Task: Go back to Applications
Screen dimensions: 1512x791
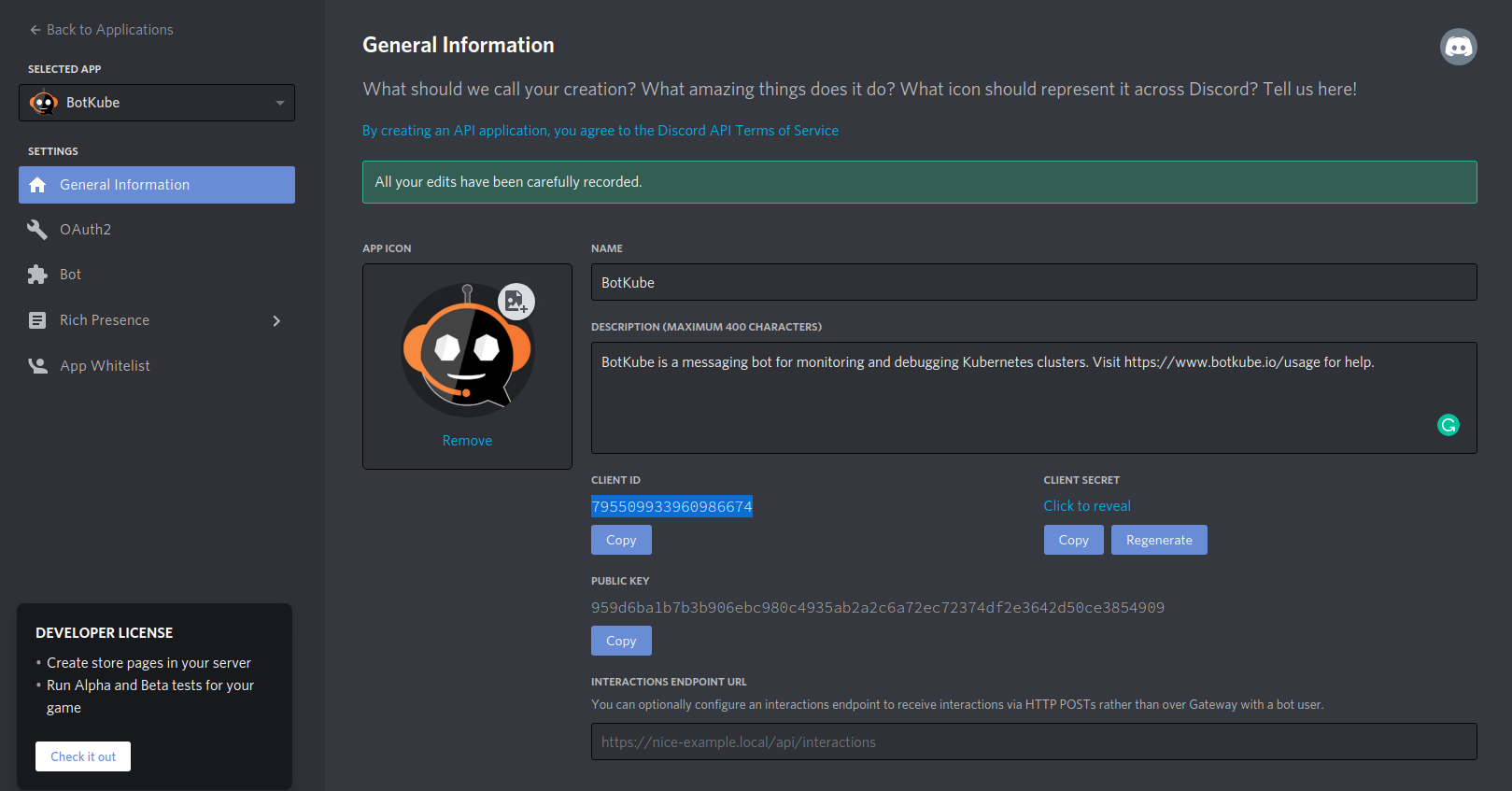Action: point(101,30)
